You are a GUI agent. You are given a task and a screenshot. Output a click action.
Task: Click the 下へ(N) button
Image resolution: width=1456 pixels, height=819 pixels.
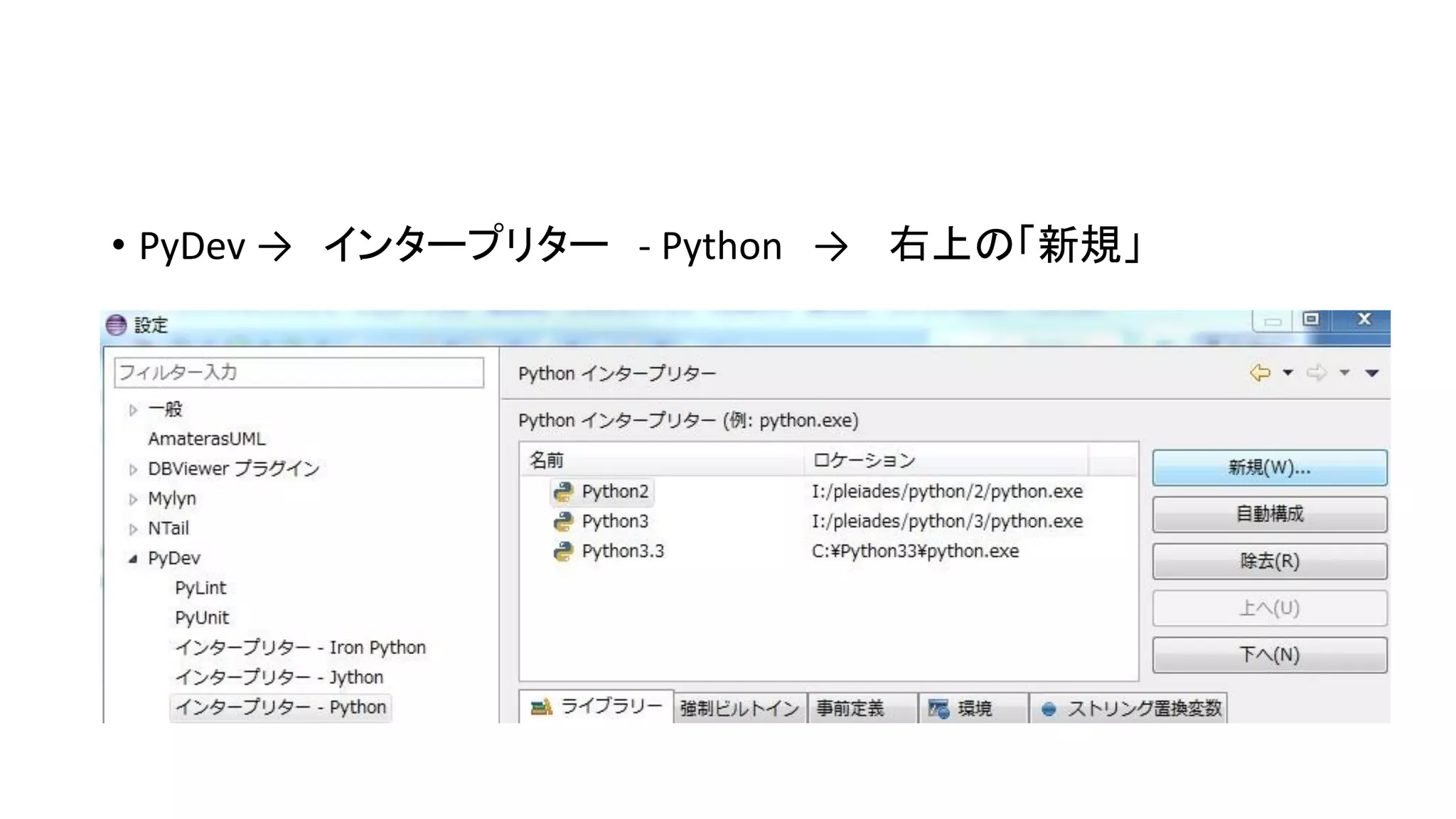(x=1270, y=655)
